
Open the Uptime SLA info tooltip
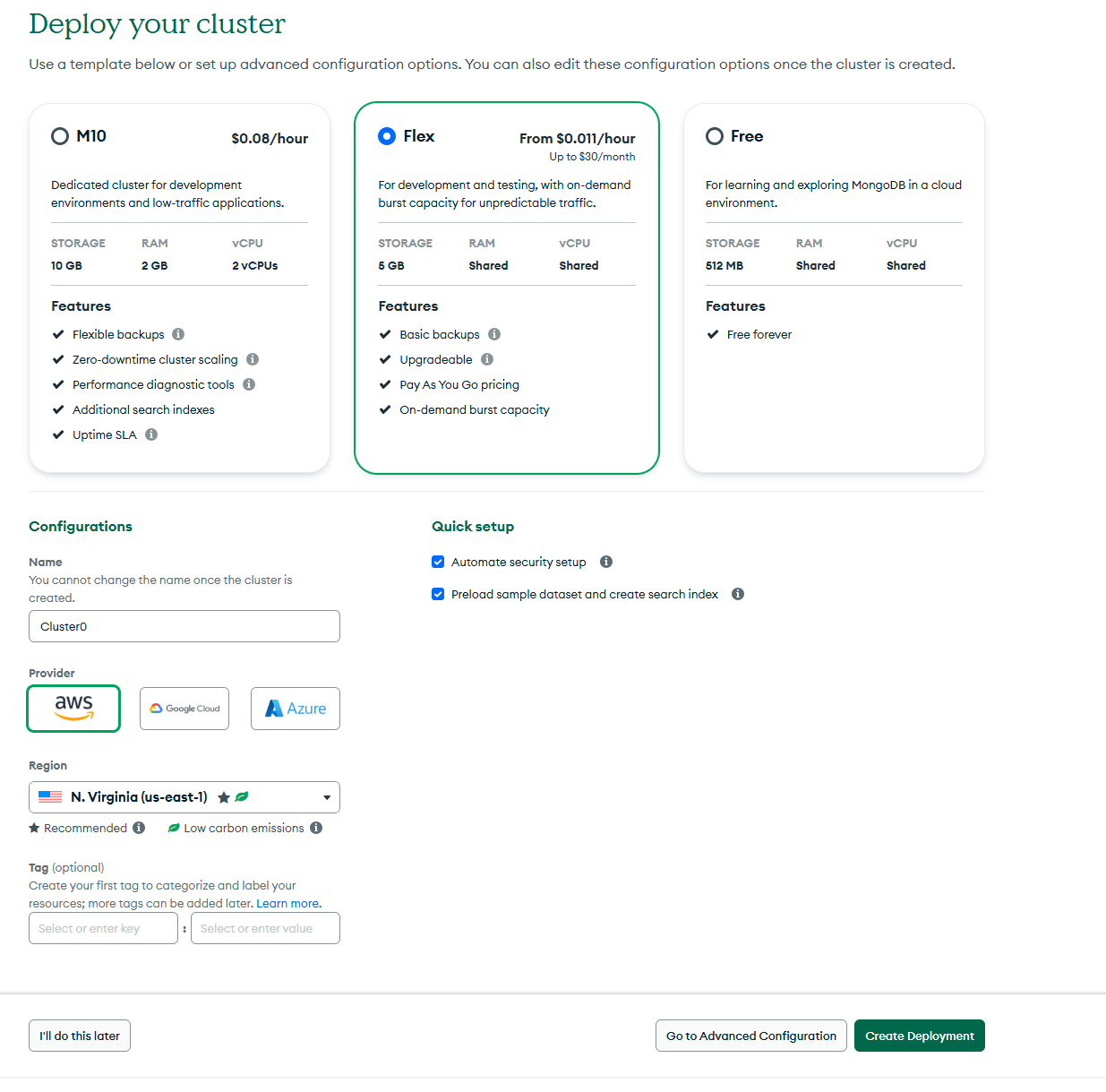click(x=150, y=434)
